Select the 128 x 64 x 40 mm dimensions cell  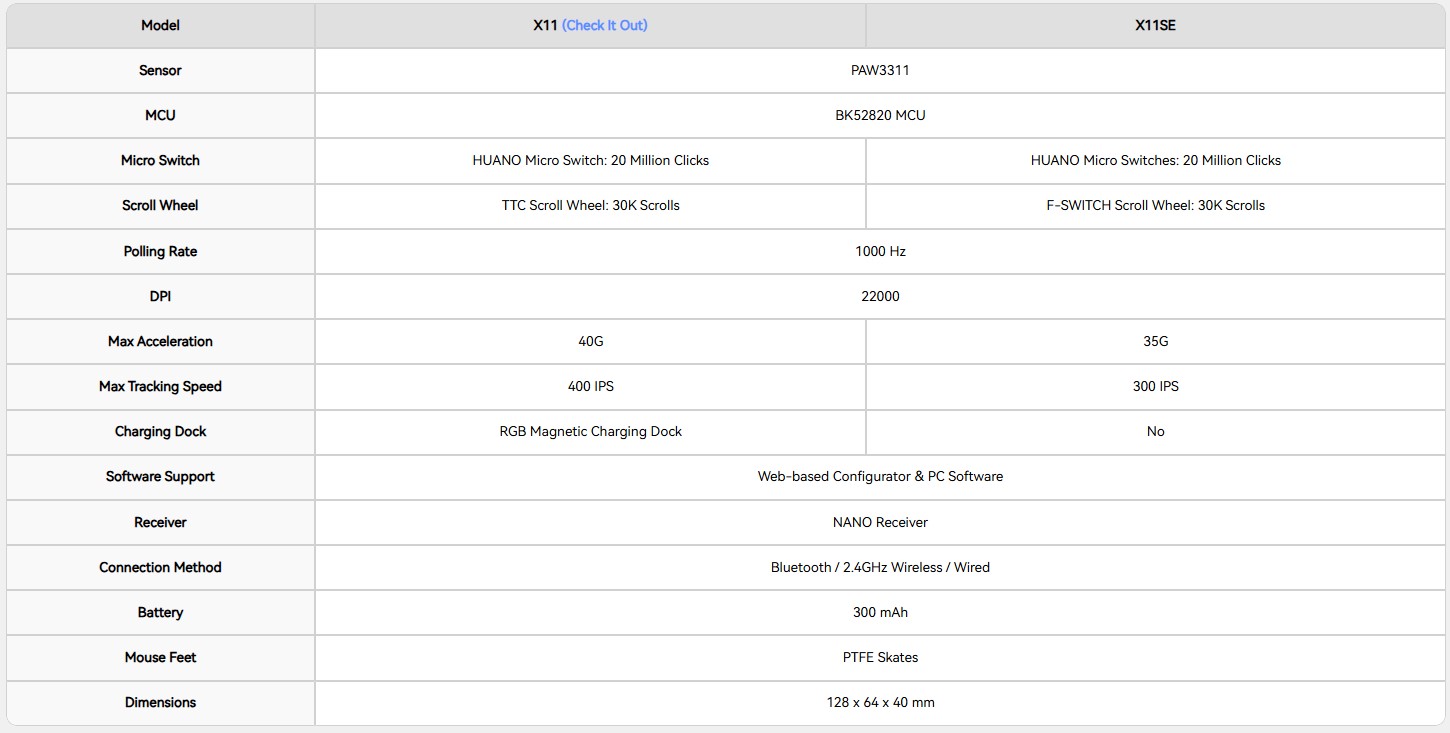880,702
